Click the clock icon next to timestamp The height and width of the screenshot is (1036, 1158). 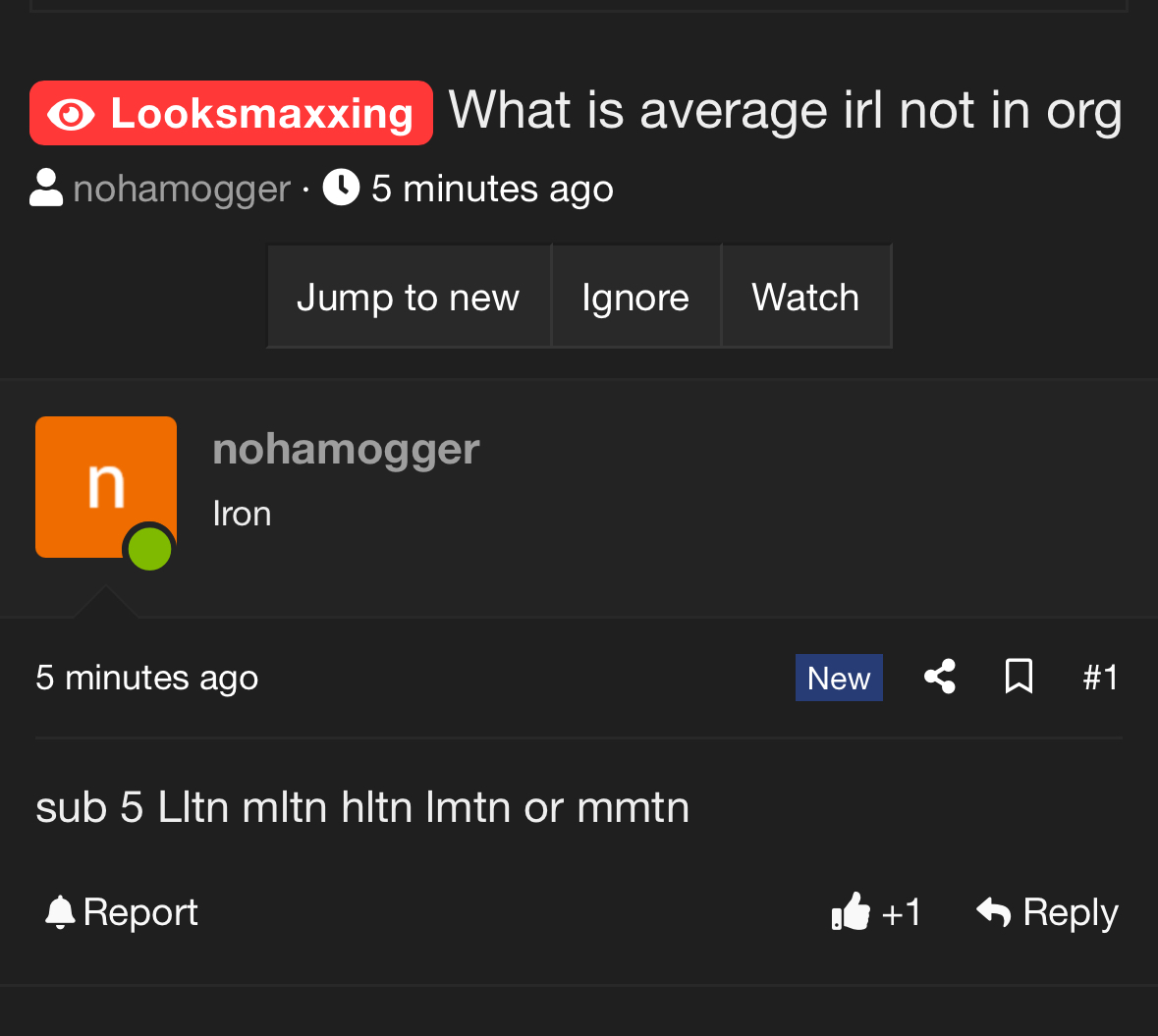coord(341,188)
